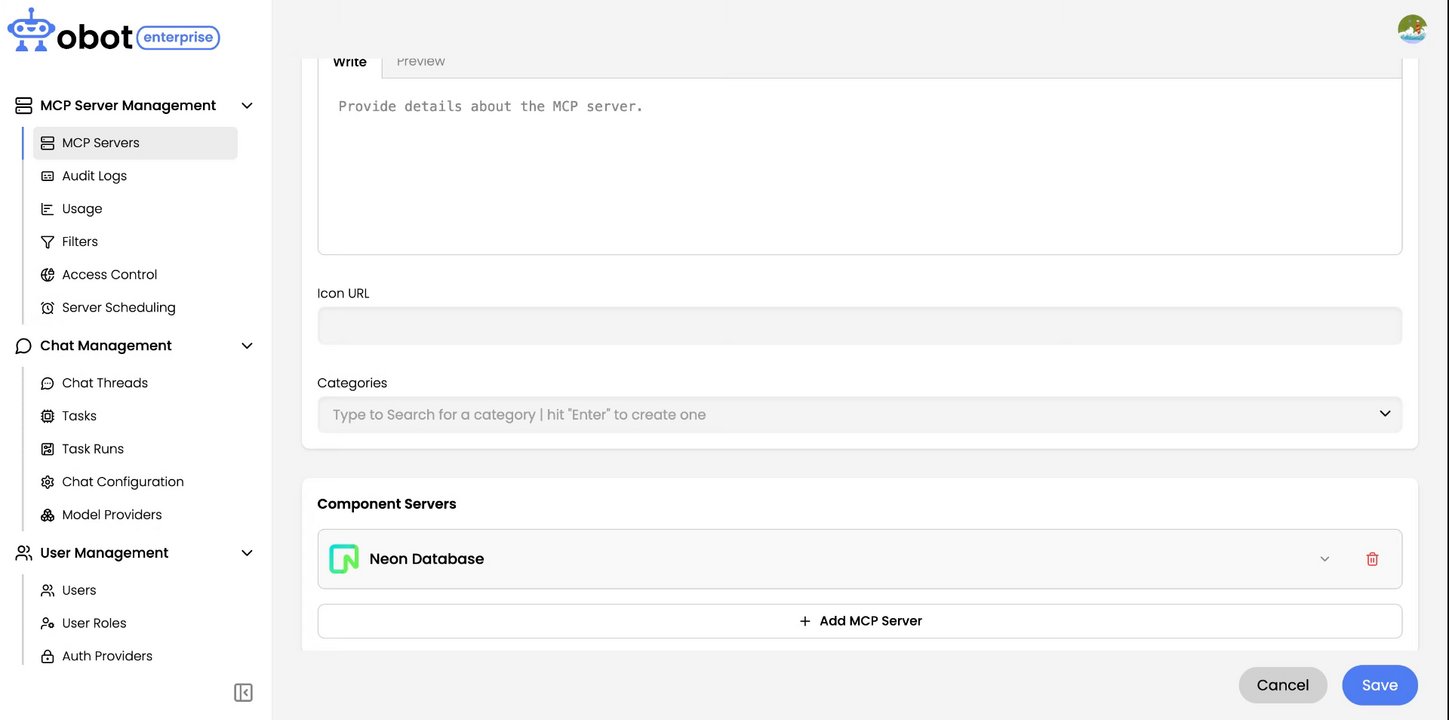Open Audit Logs from the sidebar
This screenshot has height=720, width=1449.
click(x=94, y=176)
